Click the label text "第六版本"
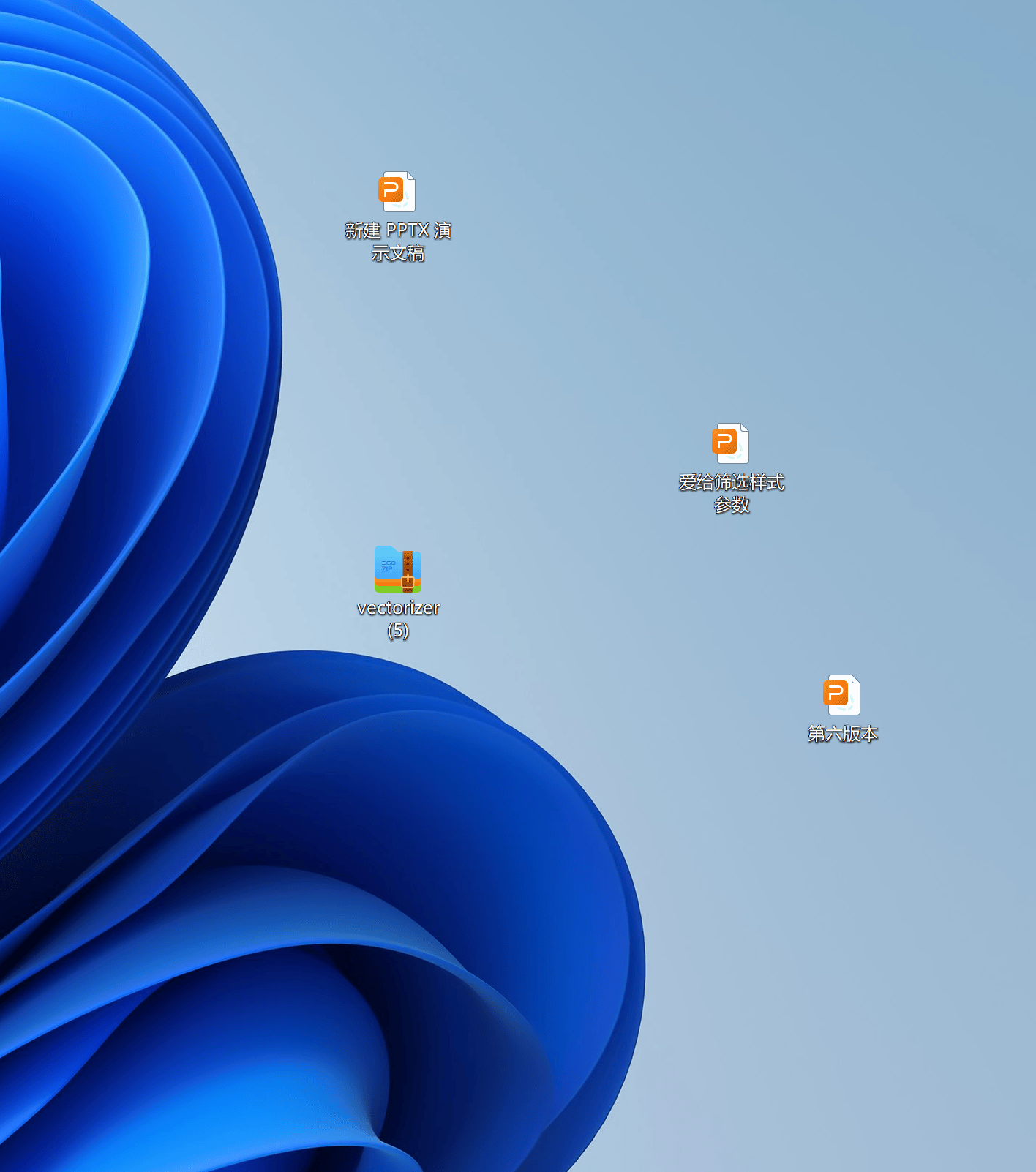 843,734
